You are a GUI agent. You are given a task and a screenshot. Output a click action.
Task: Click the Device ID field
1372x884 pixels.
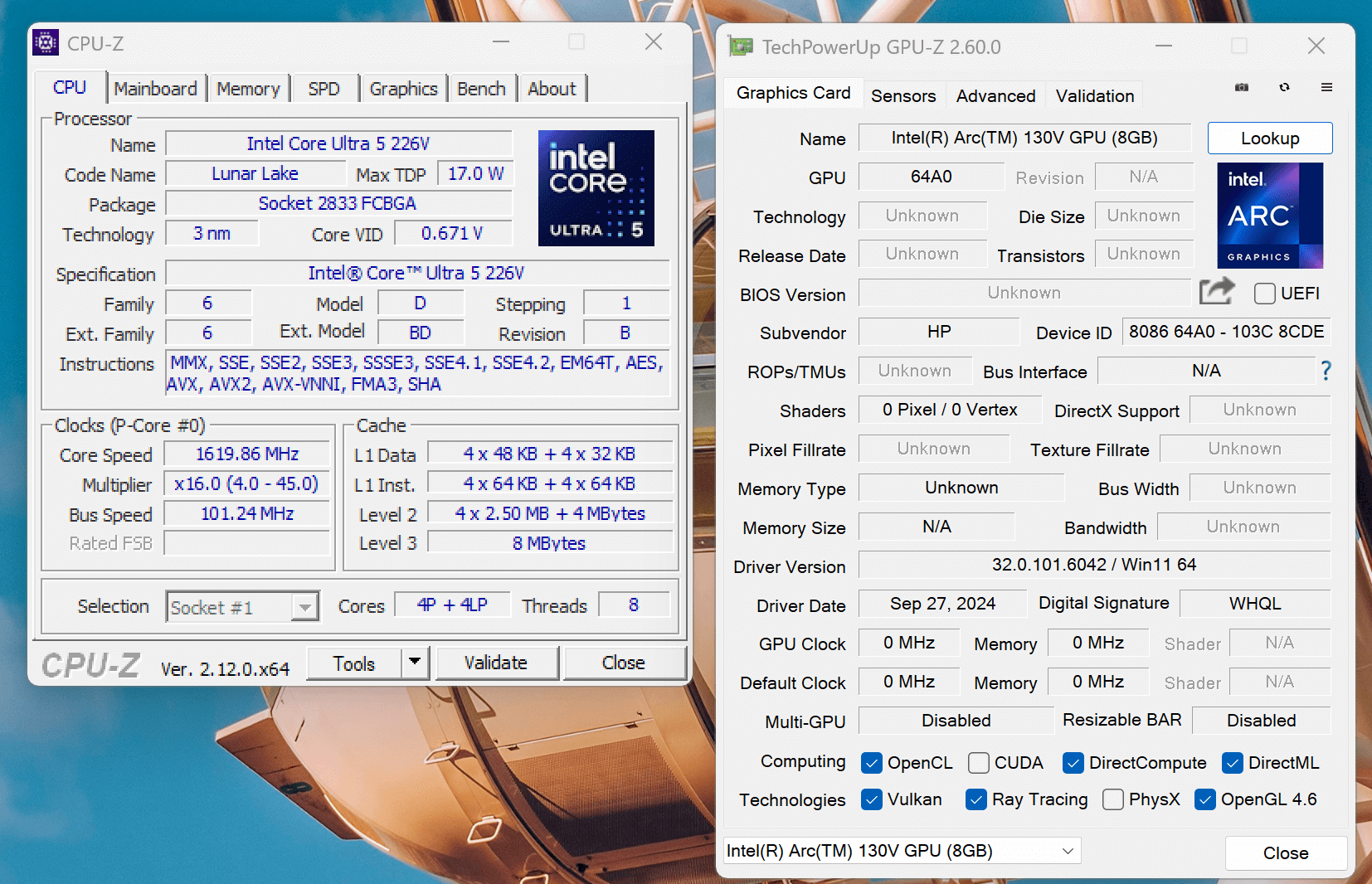pyautogui.click(x=1226, y=332)
